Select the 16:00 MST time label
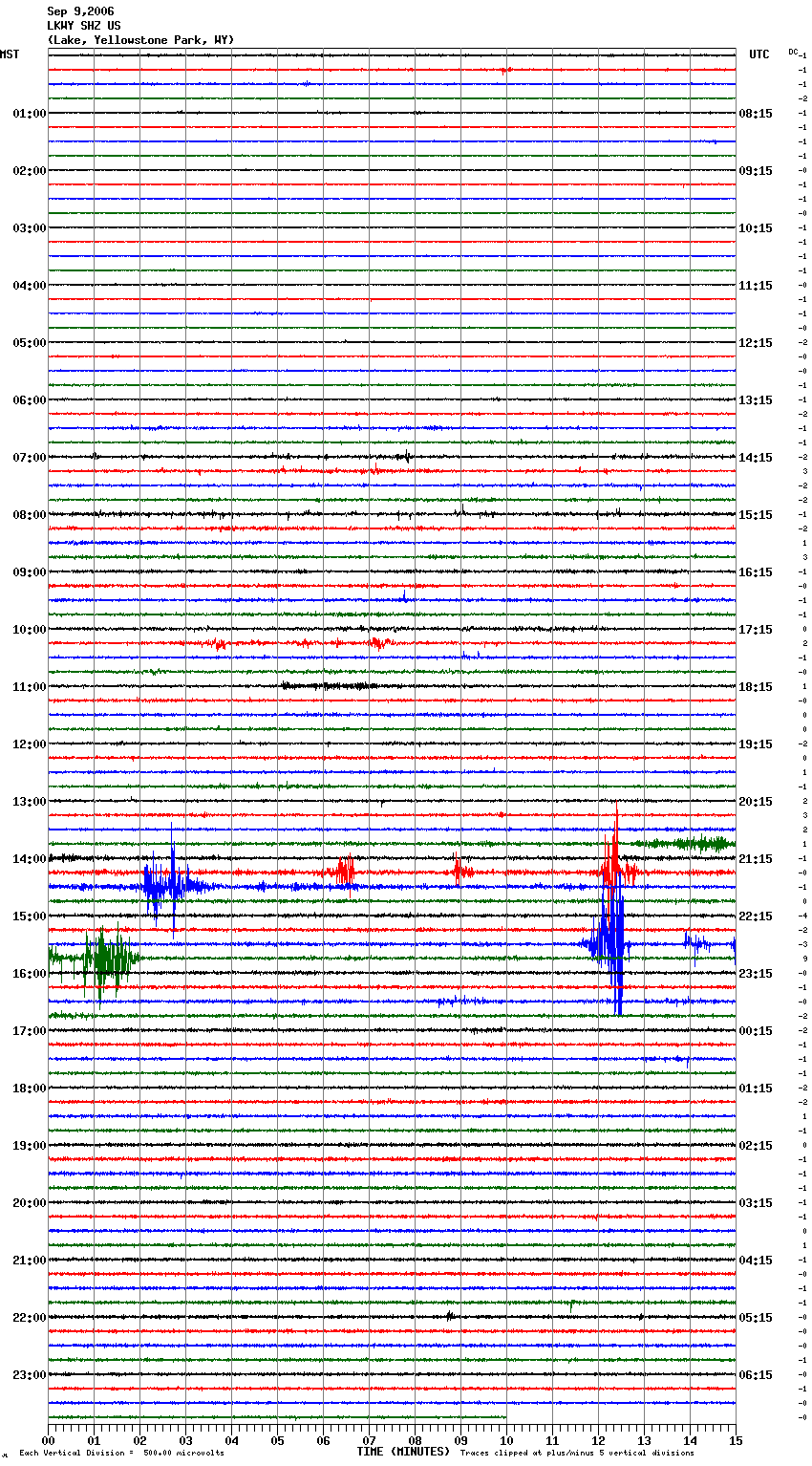 (29, 974)
